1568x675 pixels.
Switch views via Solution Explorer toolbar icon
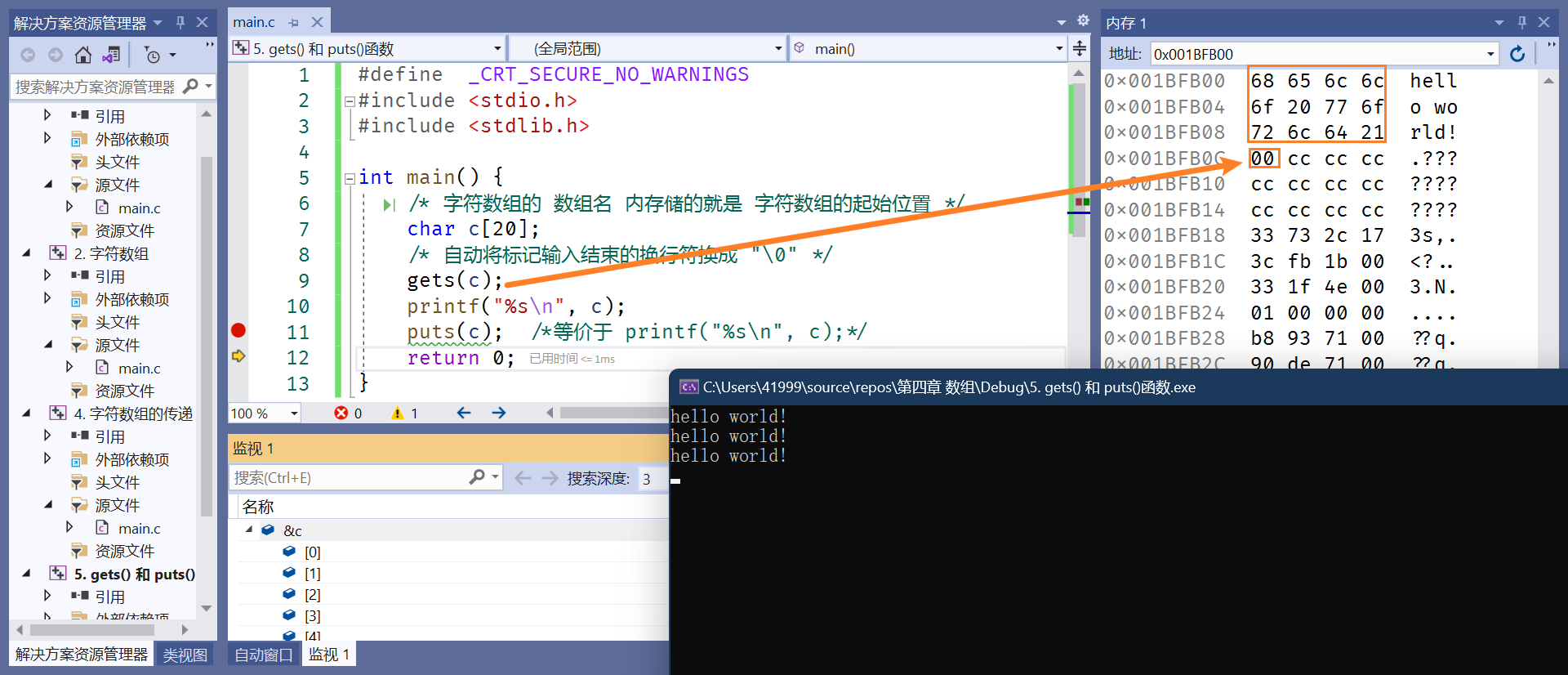click(111, 55)
